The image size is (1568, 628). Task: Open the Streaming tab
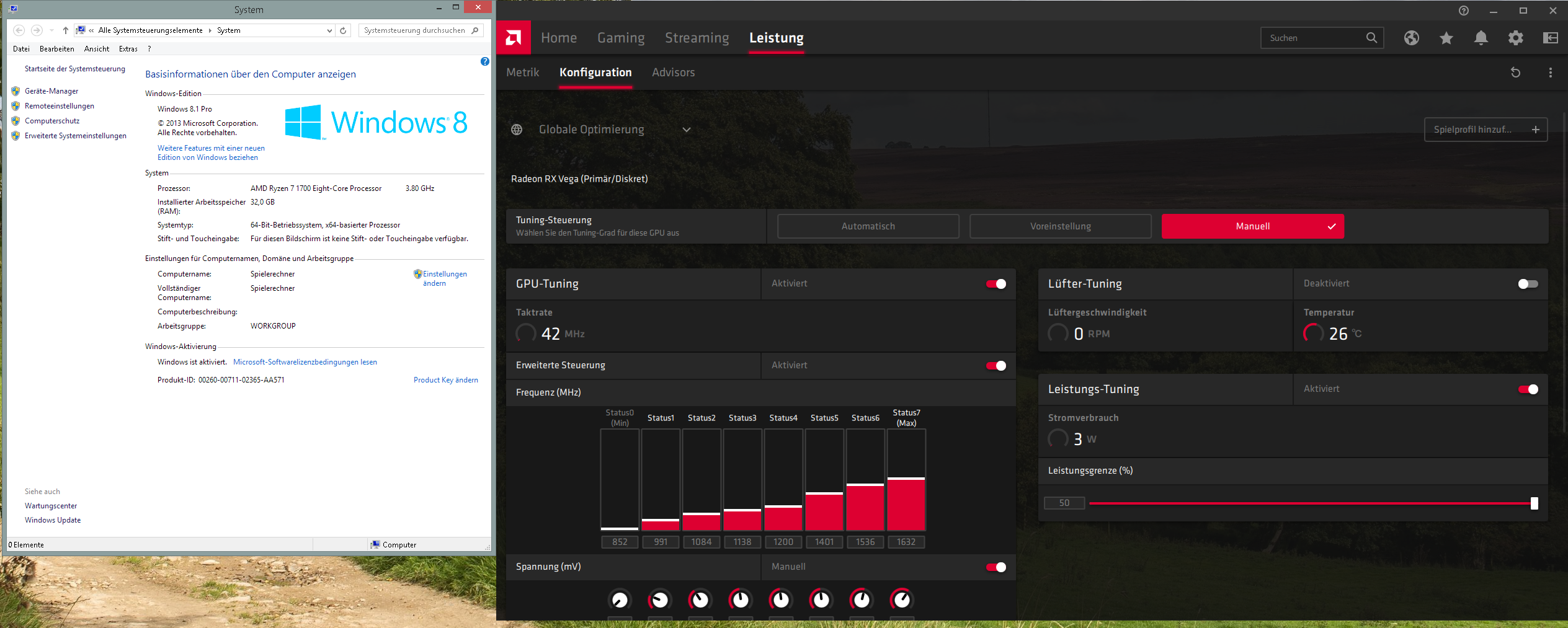tap(697, 38)
